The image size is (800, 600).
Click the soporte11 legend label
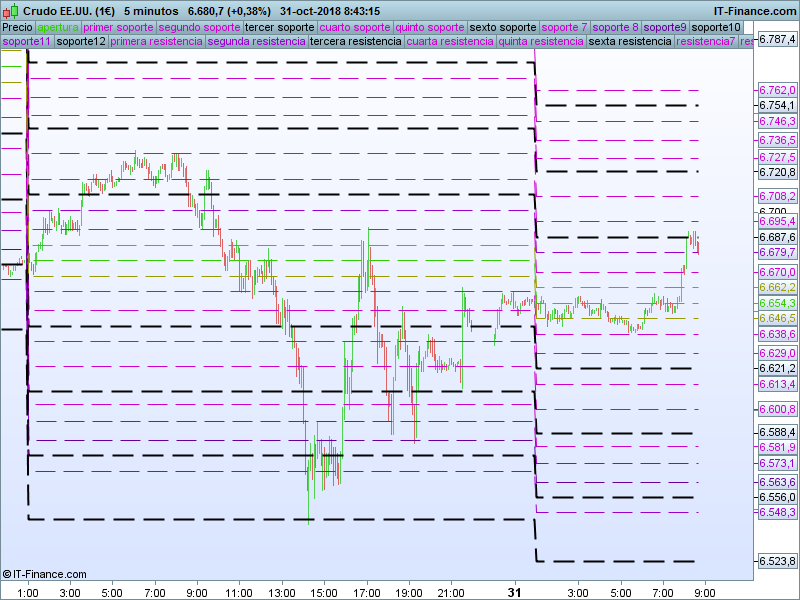[x=27, y=41]
